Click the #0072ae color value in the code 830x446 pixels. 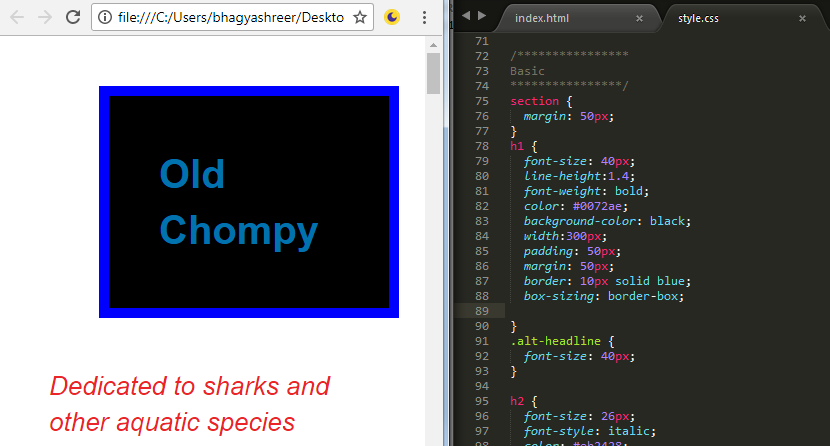click(591, 206)
